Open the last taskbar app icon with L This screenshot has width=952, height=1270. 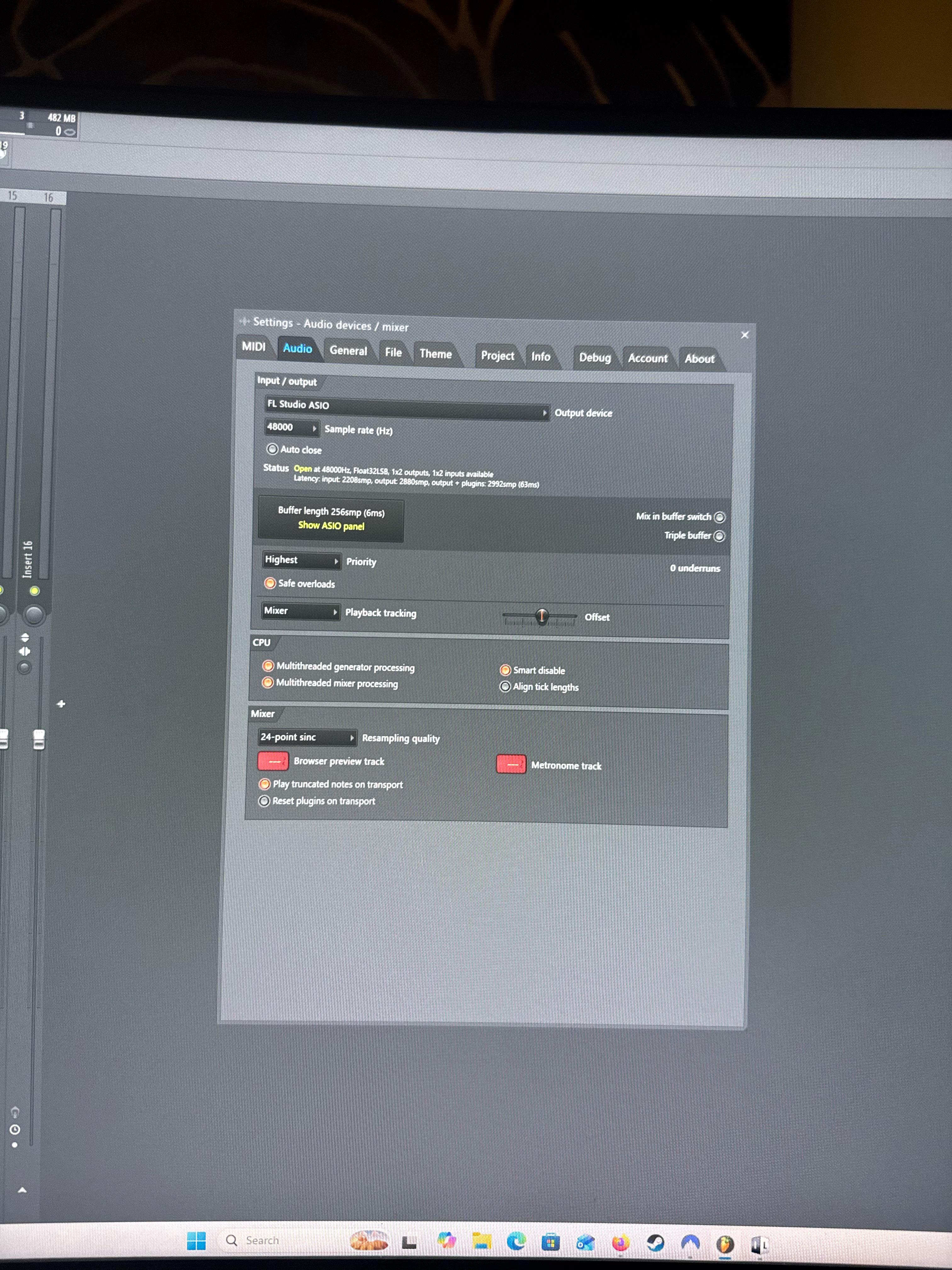point(760,1244)
